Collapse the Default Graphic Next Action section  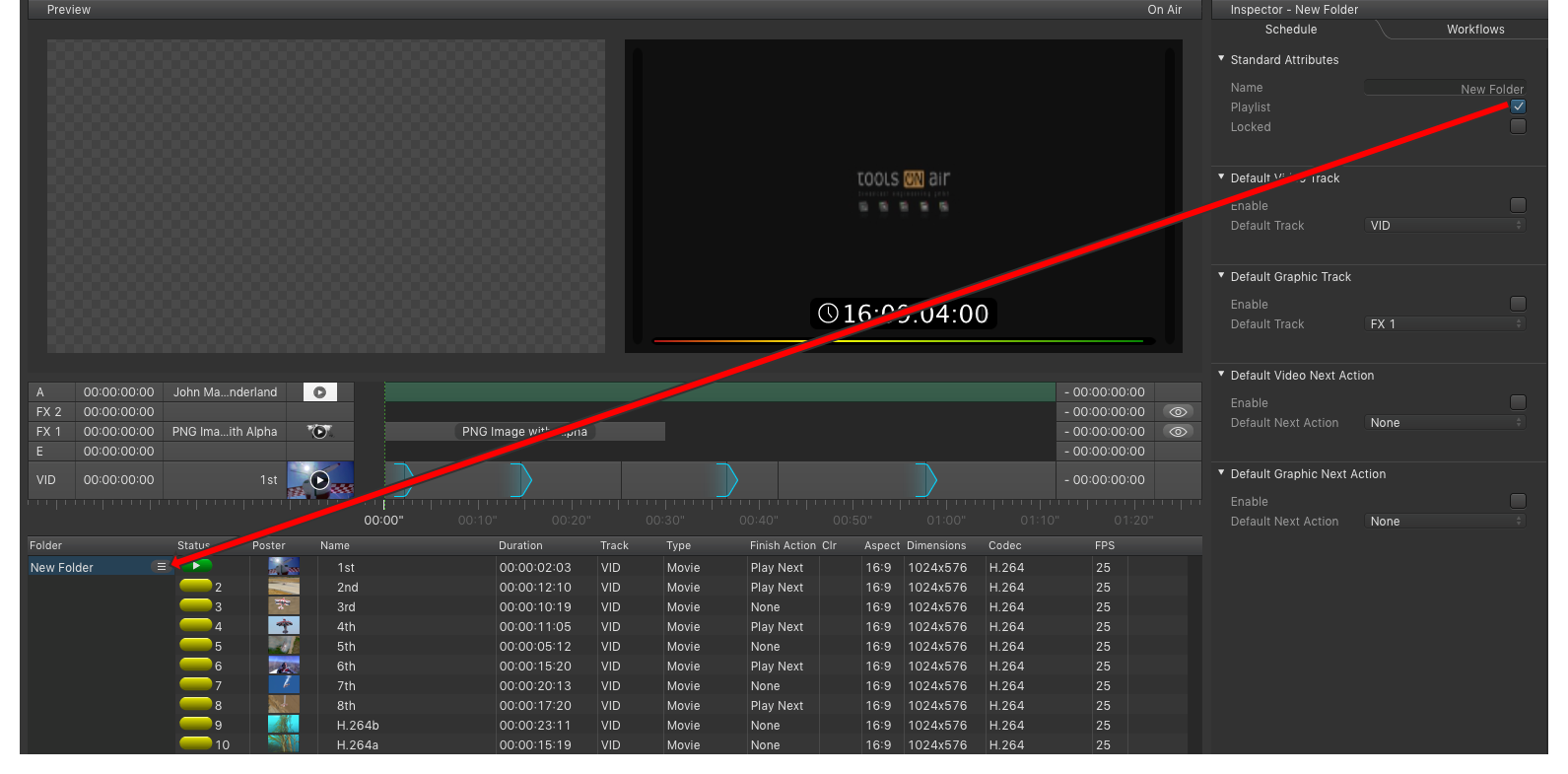[1221, 473]
